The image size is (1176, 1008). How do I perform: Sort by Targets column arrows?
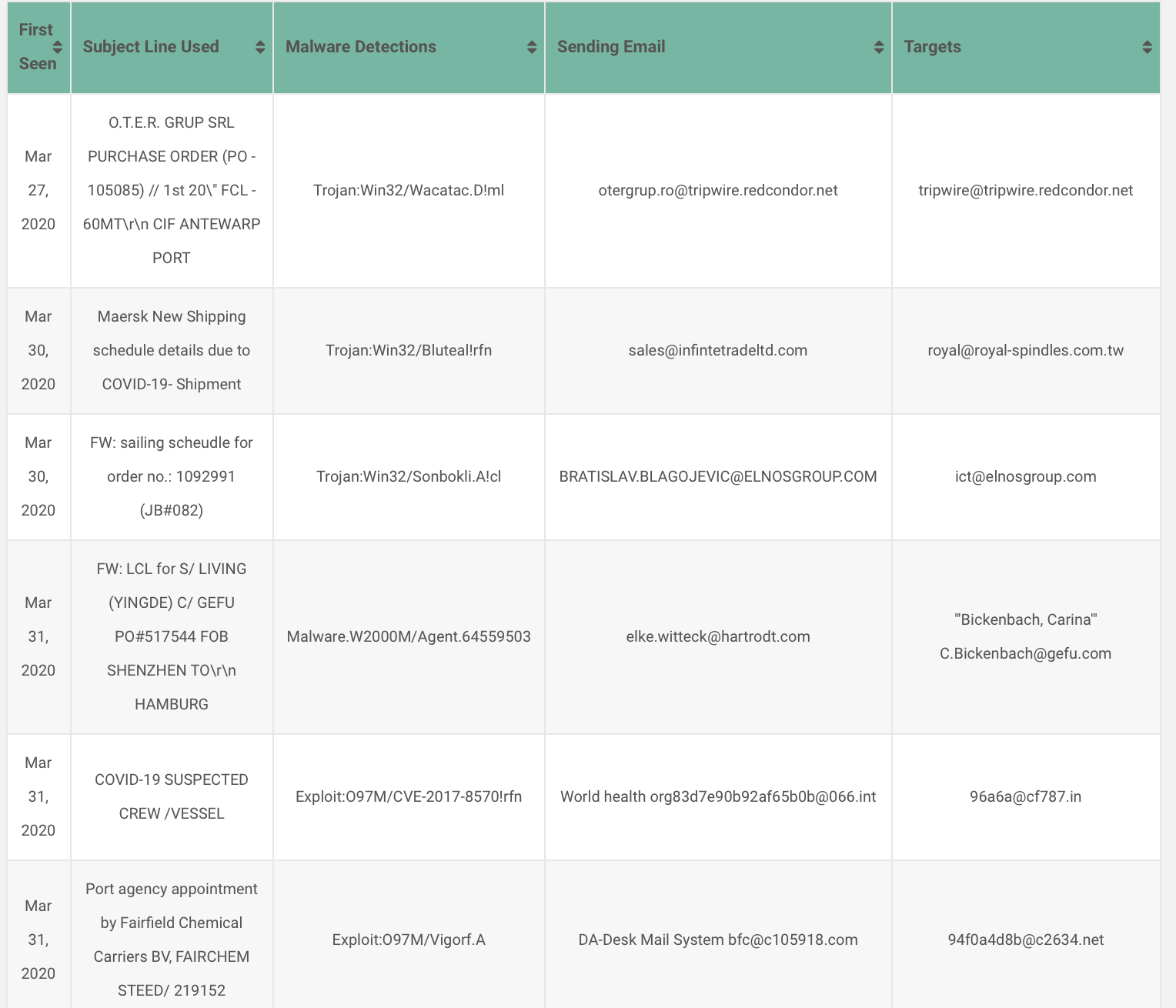click(1148, 47)
